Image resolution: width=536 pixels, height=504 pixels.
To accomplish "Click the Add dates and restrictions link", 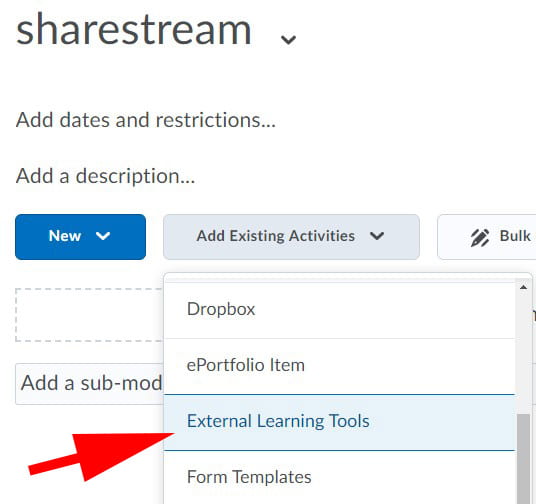I will (x=146, y=120).
